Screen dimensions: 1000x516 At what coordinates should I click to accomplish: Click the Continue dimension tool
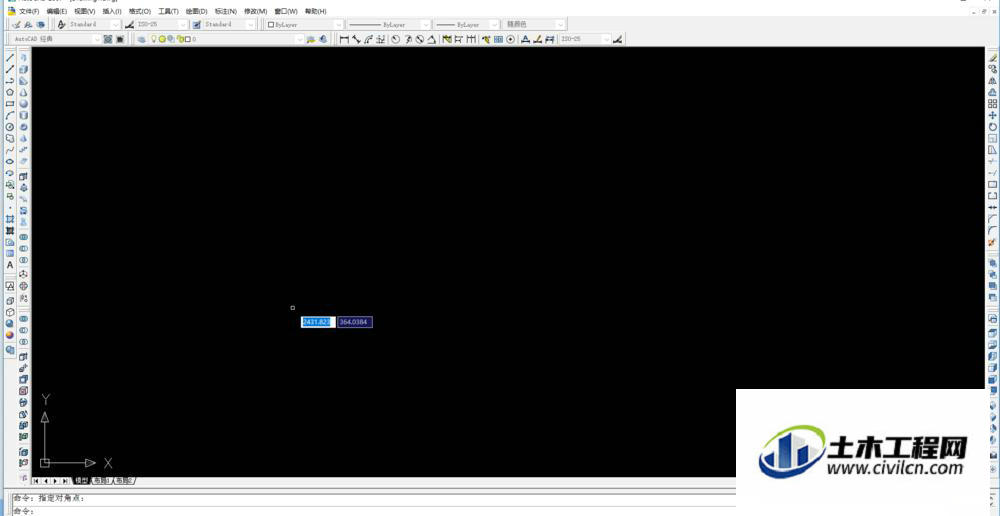(471, 40)
